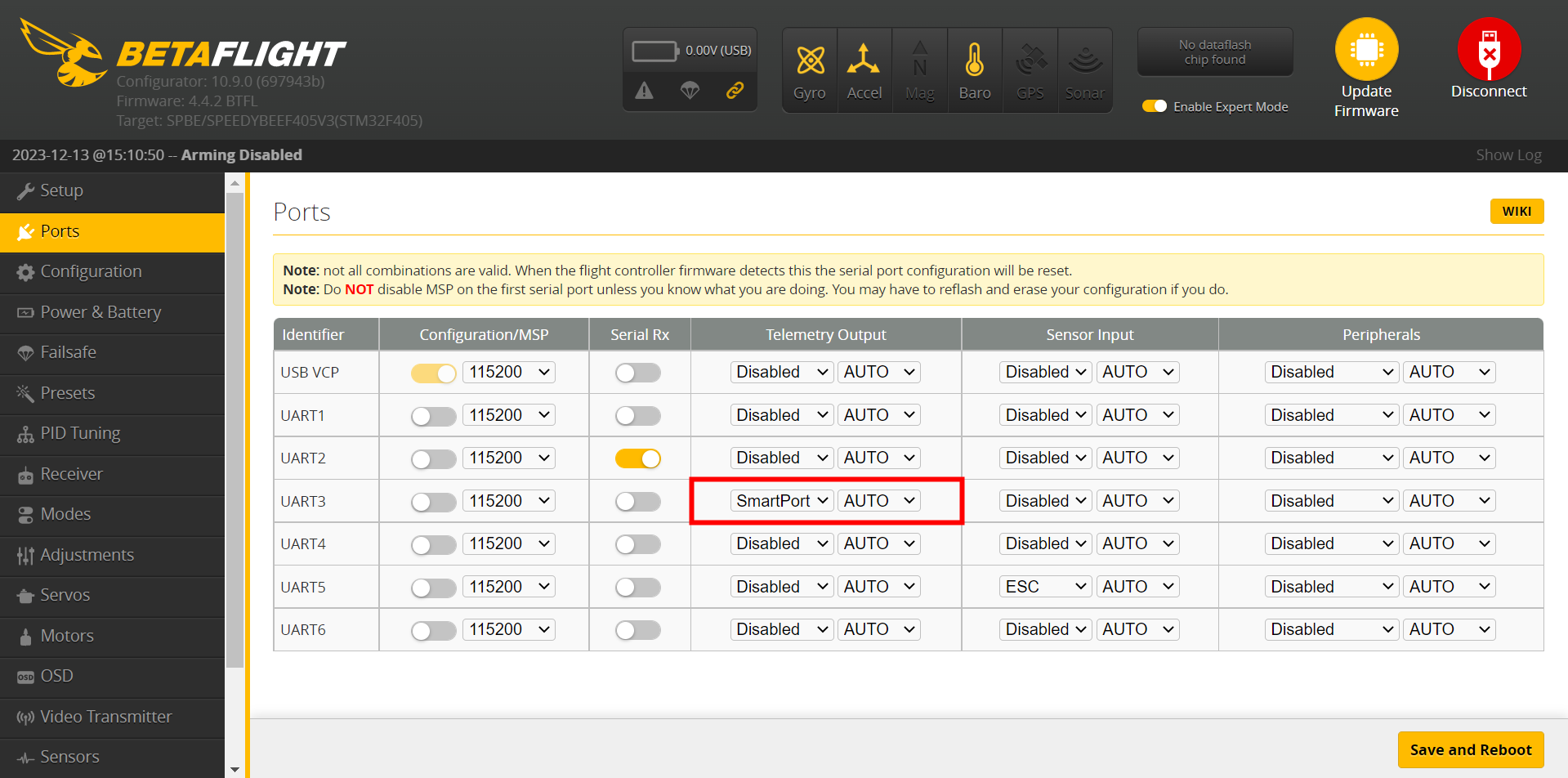Screen dimensions: 1568x778
Task: Click the Update Firmware chip icon
Action: (x=1366, y=49)
